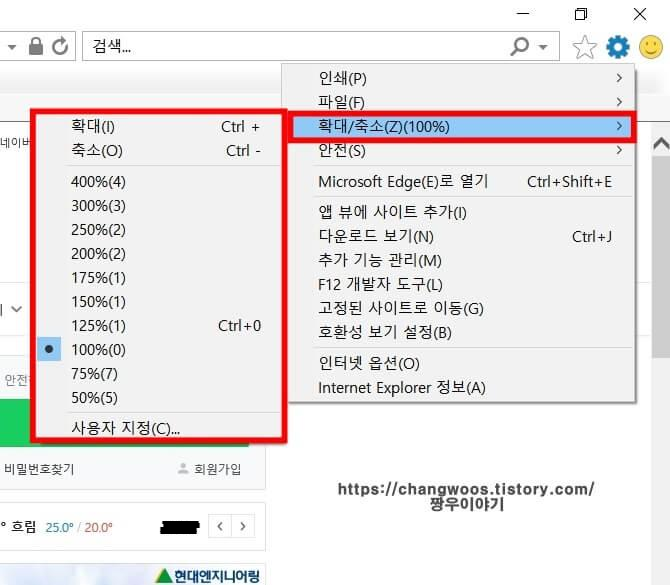Open the gear Tools menu icon
Screen dimensions: 670x585
[618, 47]
